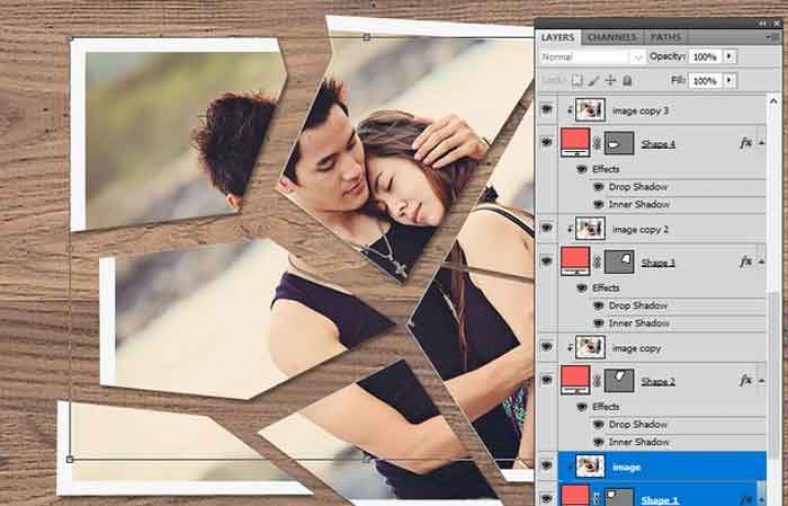Select the vector mask thumbnail of Shape 4
Viewport: 788px width, 506px height.
(x=619, y=144)
